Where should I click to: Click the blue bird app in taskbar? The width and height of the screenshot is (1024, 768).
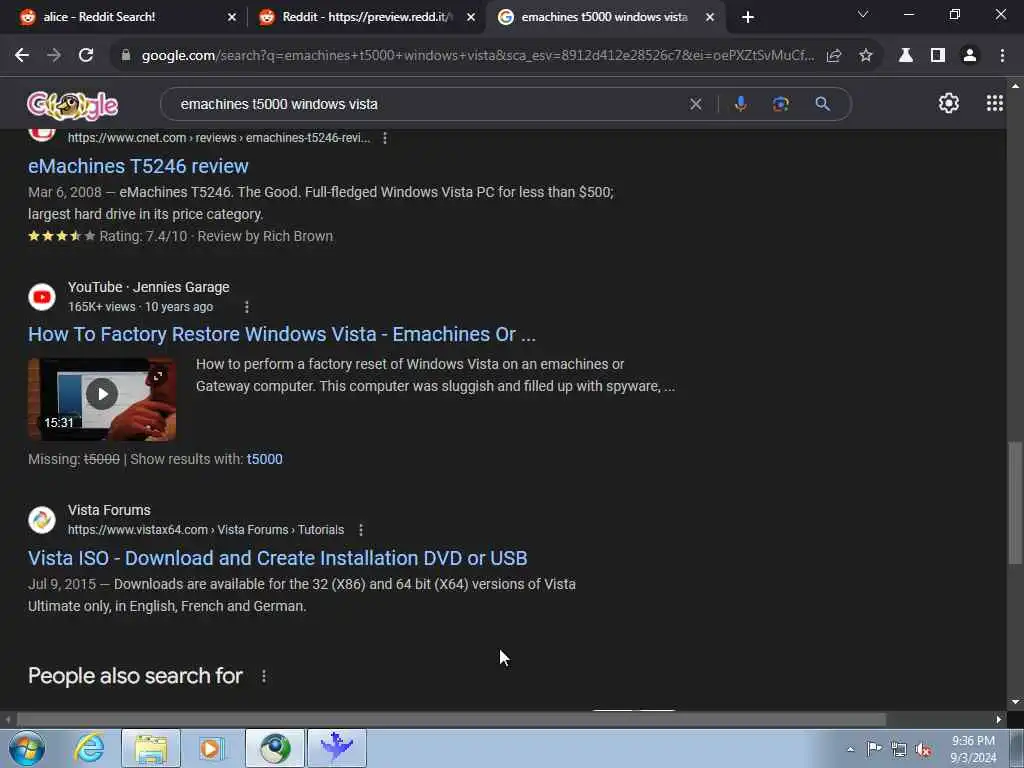(x=337, y=748)
